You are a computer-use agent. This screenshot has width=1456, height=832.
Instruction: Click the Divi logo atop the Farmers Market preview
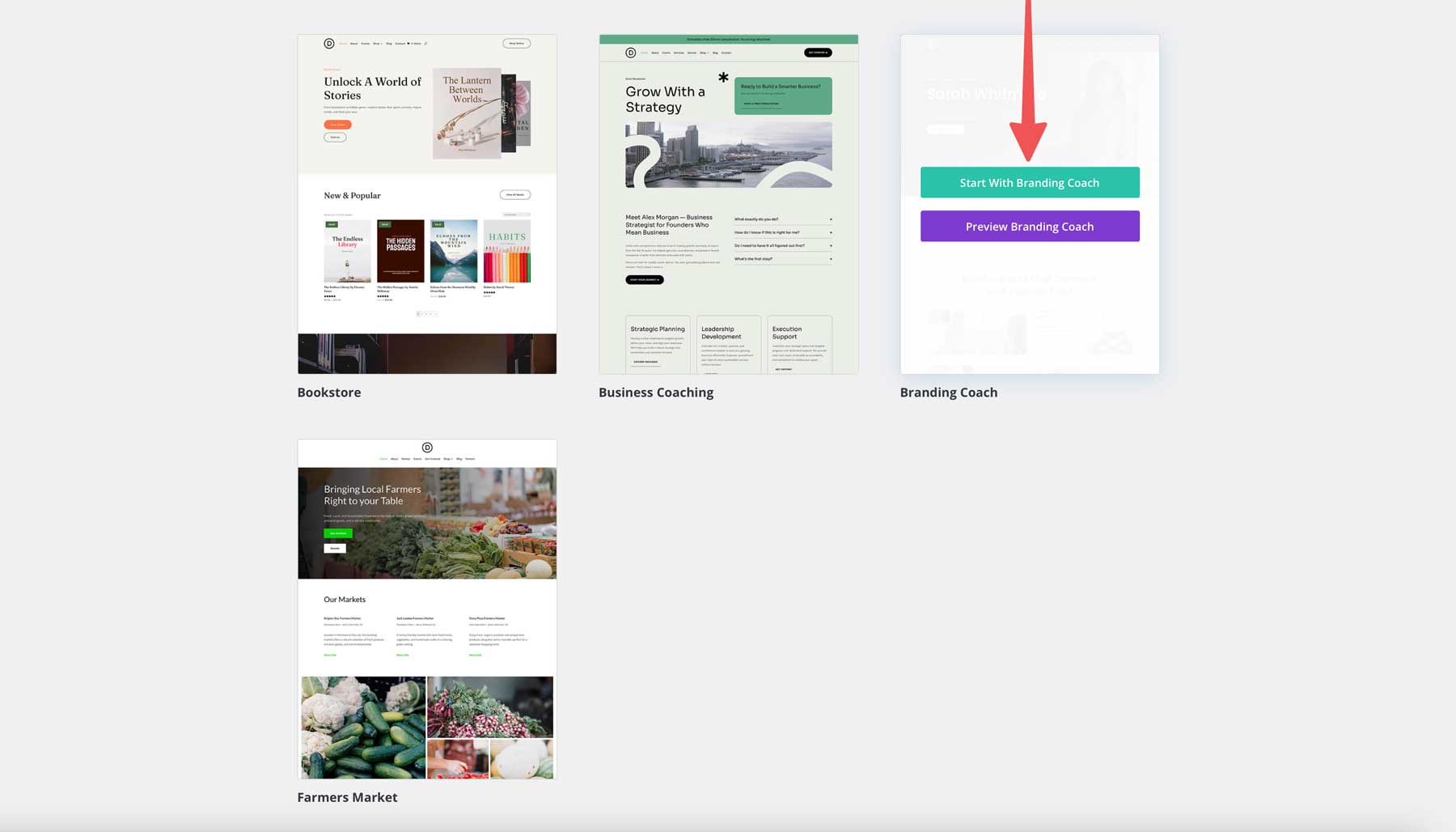(427, 447)
